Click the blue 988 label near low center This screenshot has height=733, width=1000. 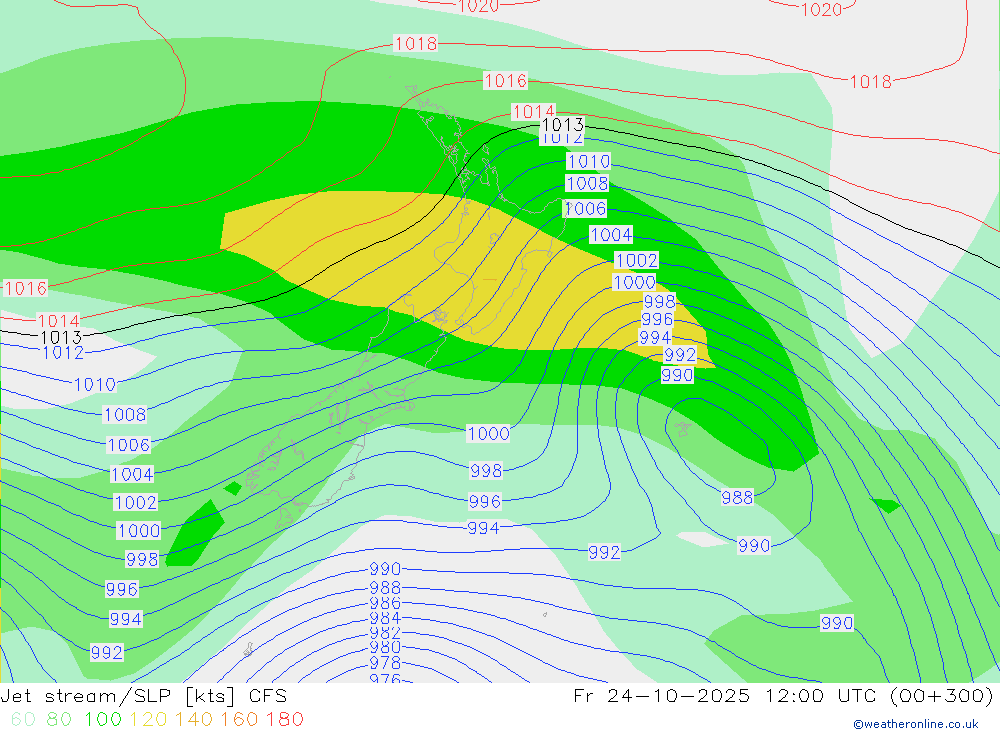(x=737, y=498)
